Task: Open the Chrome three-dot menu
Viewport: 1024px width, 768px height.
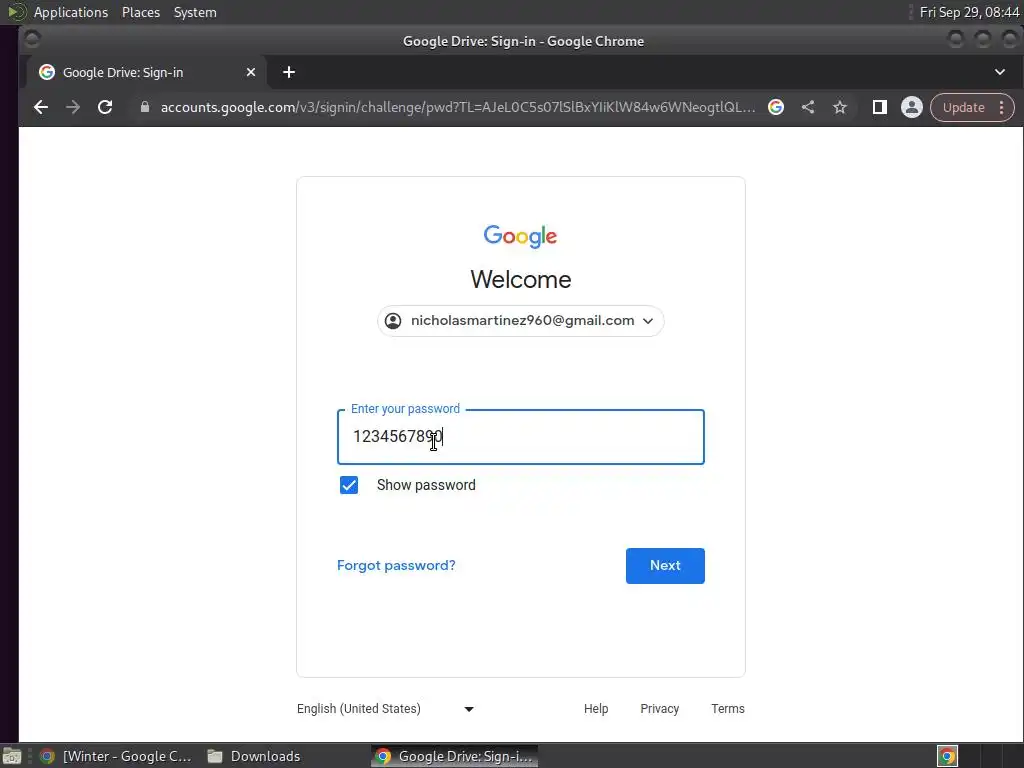Action: [1002, 107]
